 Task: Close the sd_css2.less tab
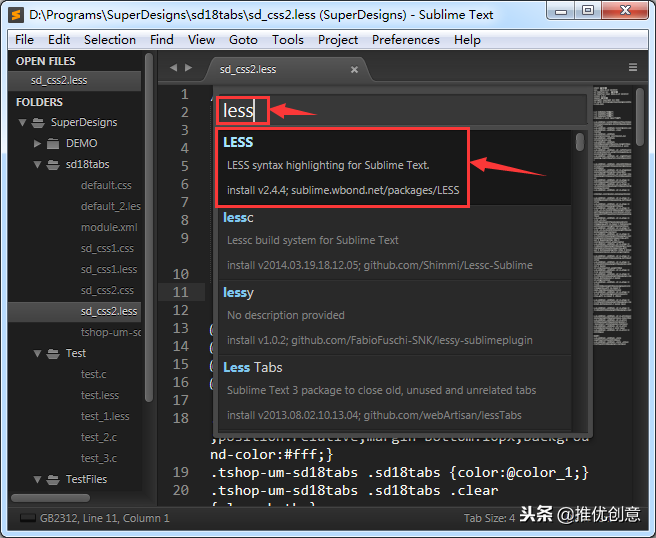tap(354, 69)
